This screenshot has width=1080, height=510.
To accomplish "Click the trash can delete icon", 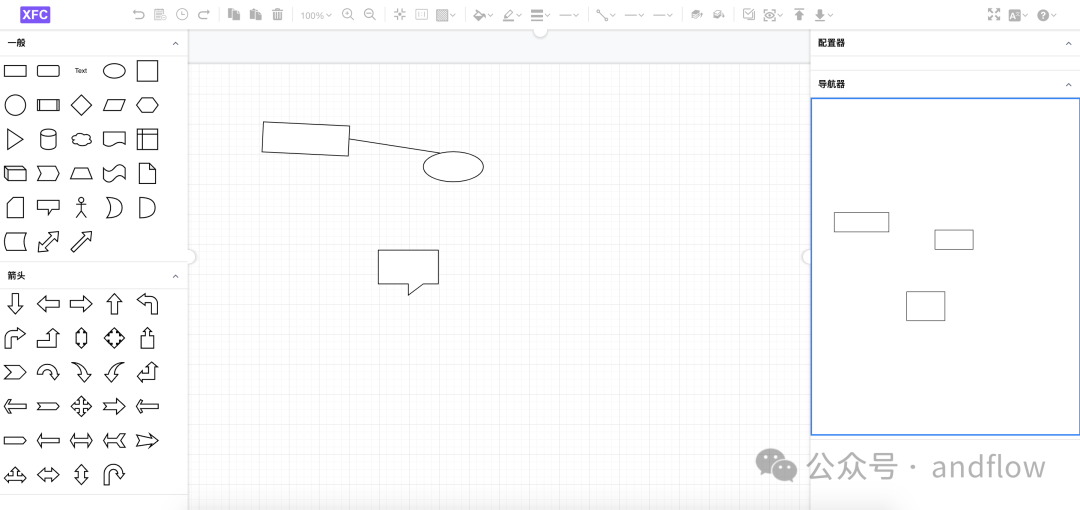I will tap(278, 15).
